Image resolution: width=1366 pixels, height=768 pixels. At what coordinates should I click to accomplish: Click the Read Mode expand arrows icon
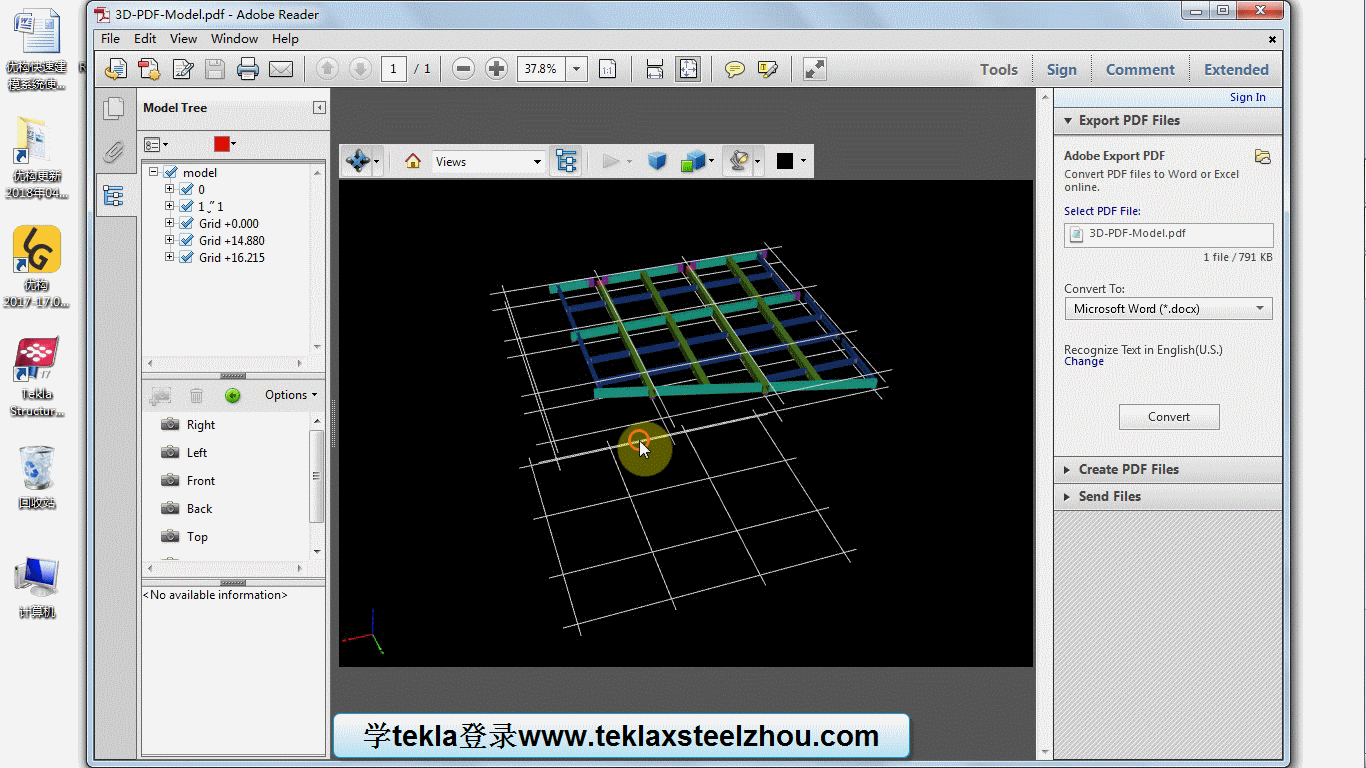click(815, 69)
